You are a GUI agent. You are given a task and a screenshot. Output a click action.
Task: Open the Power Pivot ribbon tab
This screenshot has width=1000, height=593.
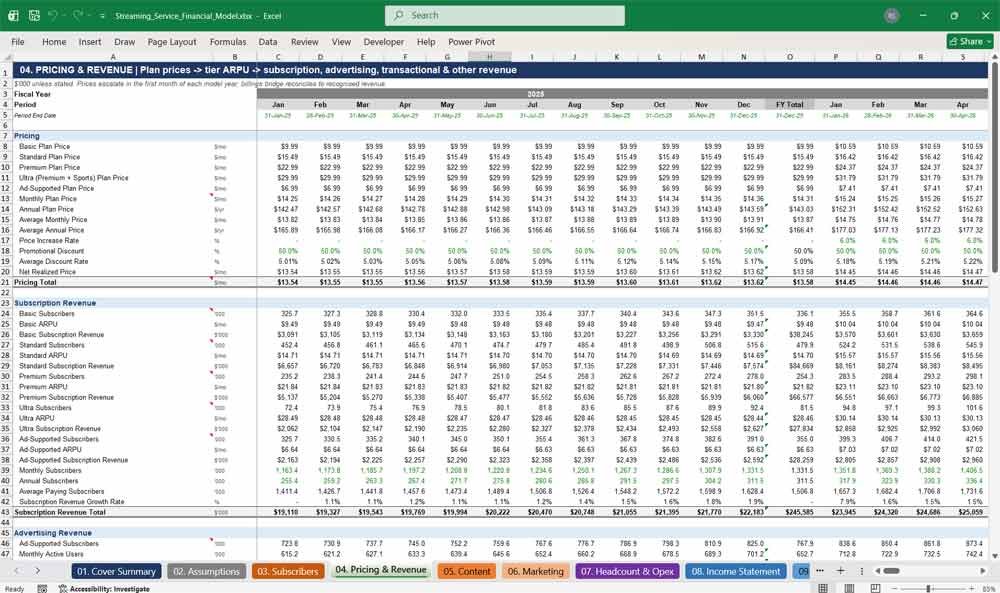[471, 41]
